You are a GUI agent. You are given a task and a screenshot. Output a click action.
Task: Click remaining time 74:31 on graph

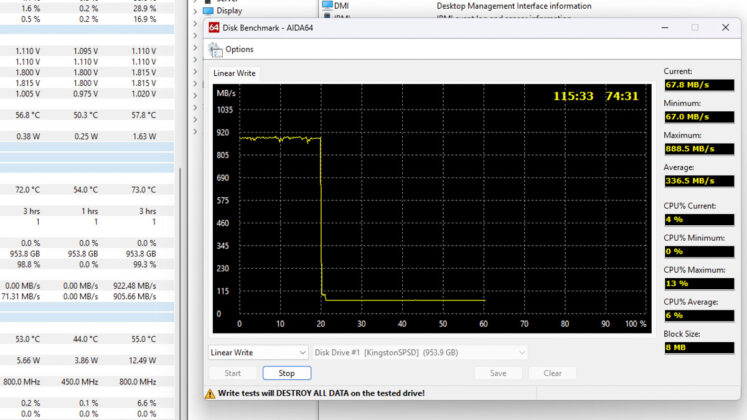click(x=622, y=96)
